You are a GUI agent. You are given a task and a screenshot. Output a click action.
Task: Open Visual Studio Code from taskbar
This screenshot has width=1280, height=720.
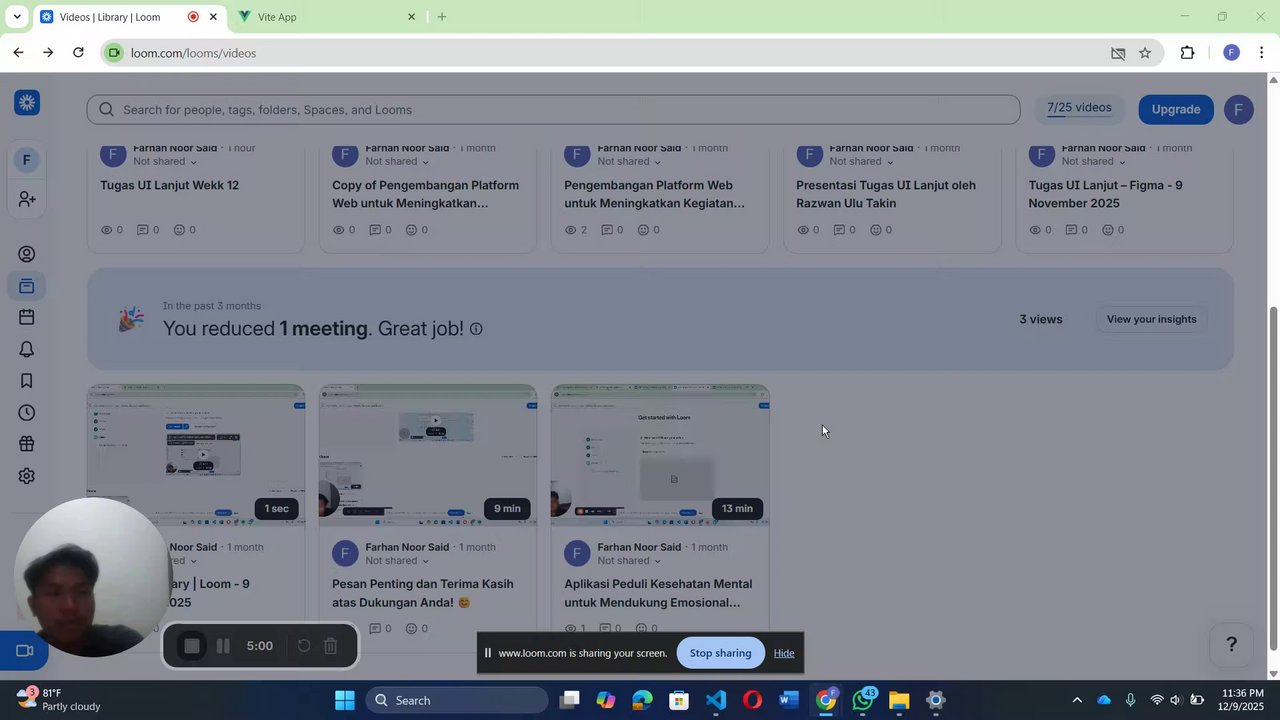pyautogui.click(x=715, y=700)
